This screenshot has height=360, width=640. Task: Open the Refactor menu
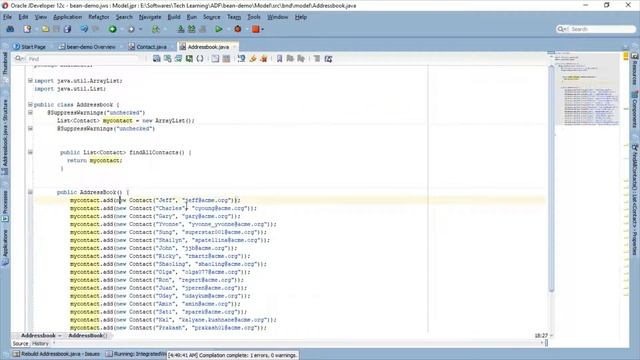[x=99, y=17]
